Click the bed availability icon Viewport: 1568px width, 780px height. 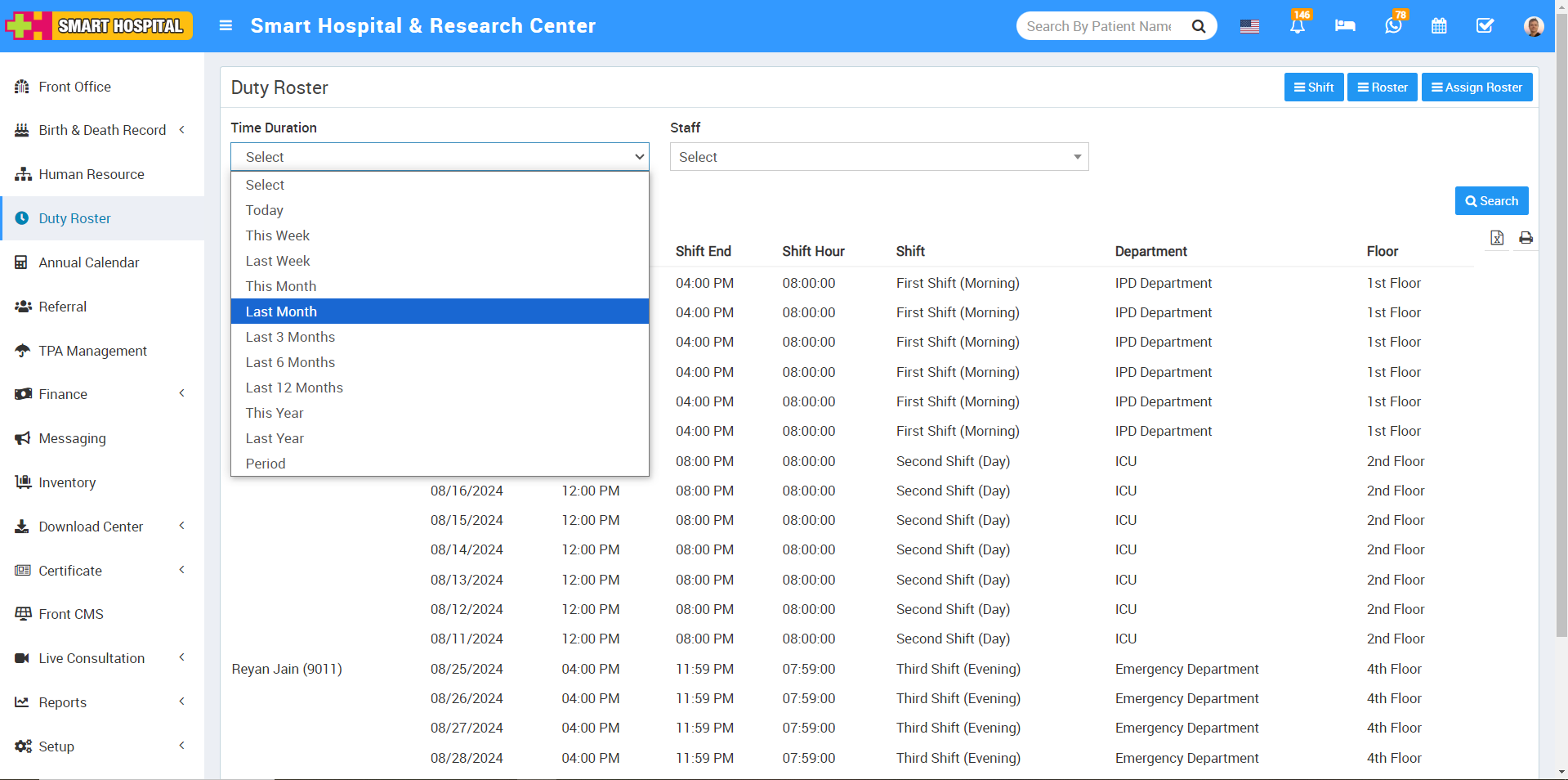pos(1344,26)
